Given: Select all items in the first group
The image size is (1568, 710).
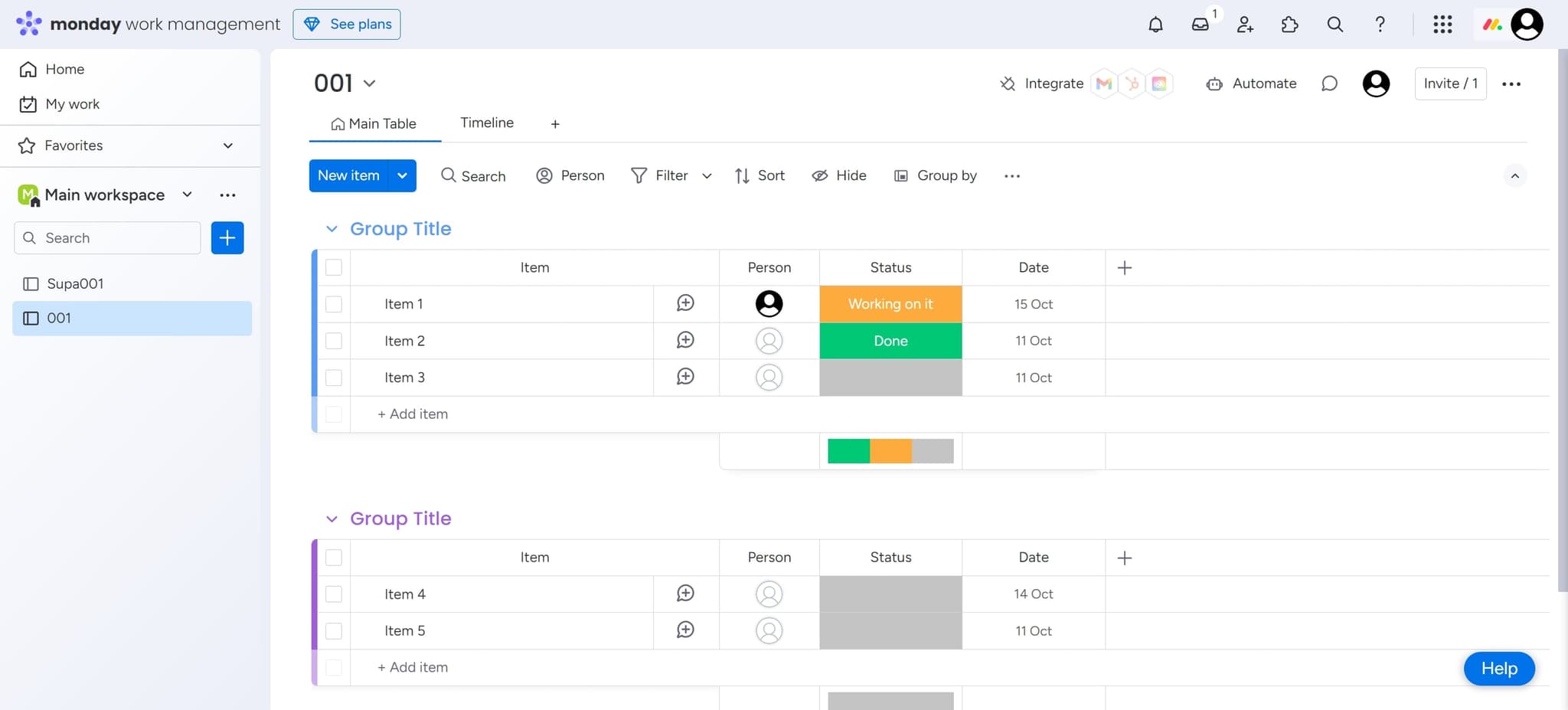Looking at the screenshot, I should click(x=334, y=267).
